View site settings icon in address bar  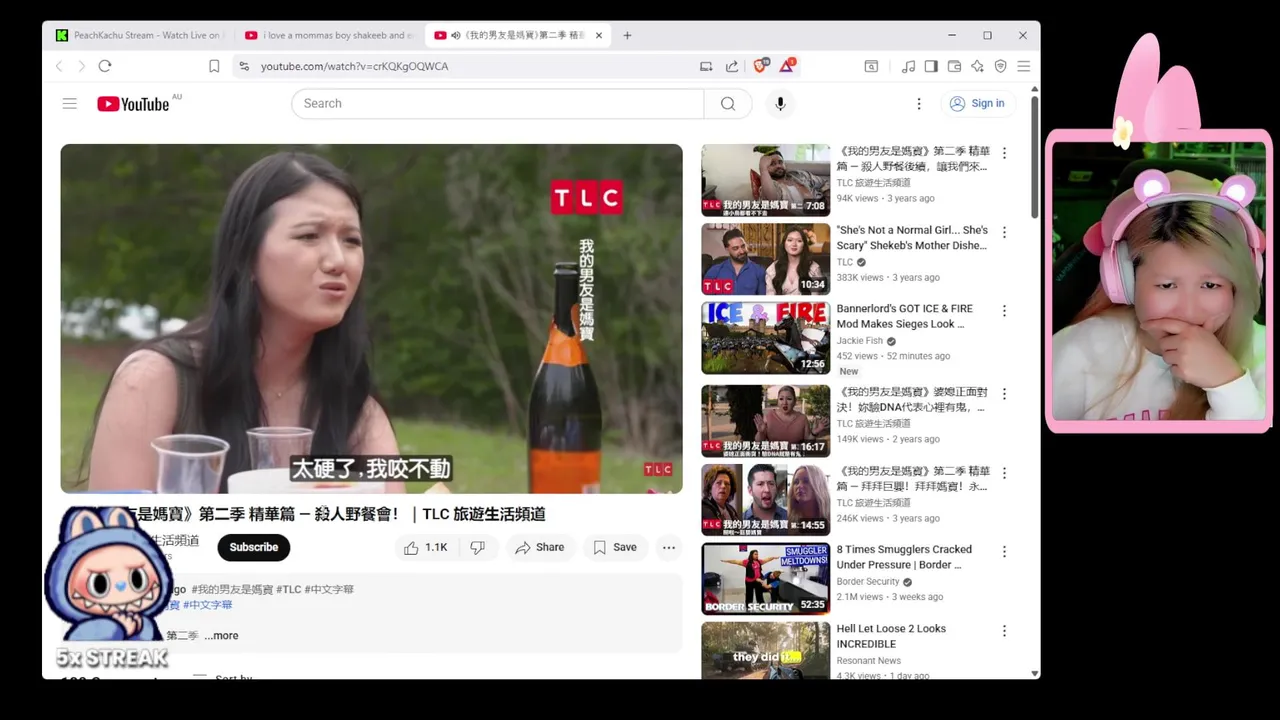243,66
